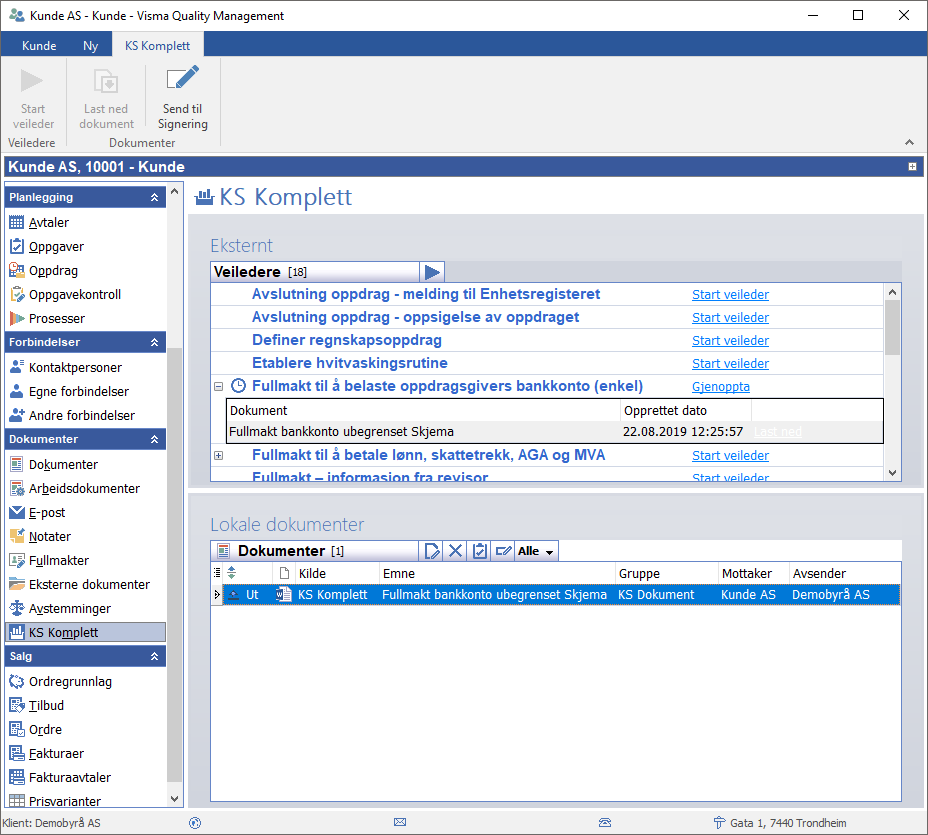Open Kontaktpersoner in the Forbindelser sidebar
This screenshot has width=928, height=835.
75,367
